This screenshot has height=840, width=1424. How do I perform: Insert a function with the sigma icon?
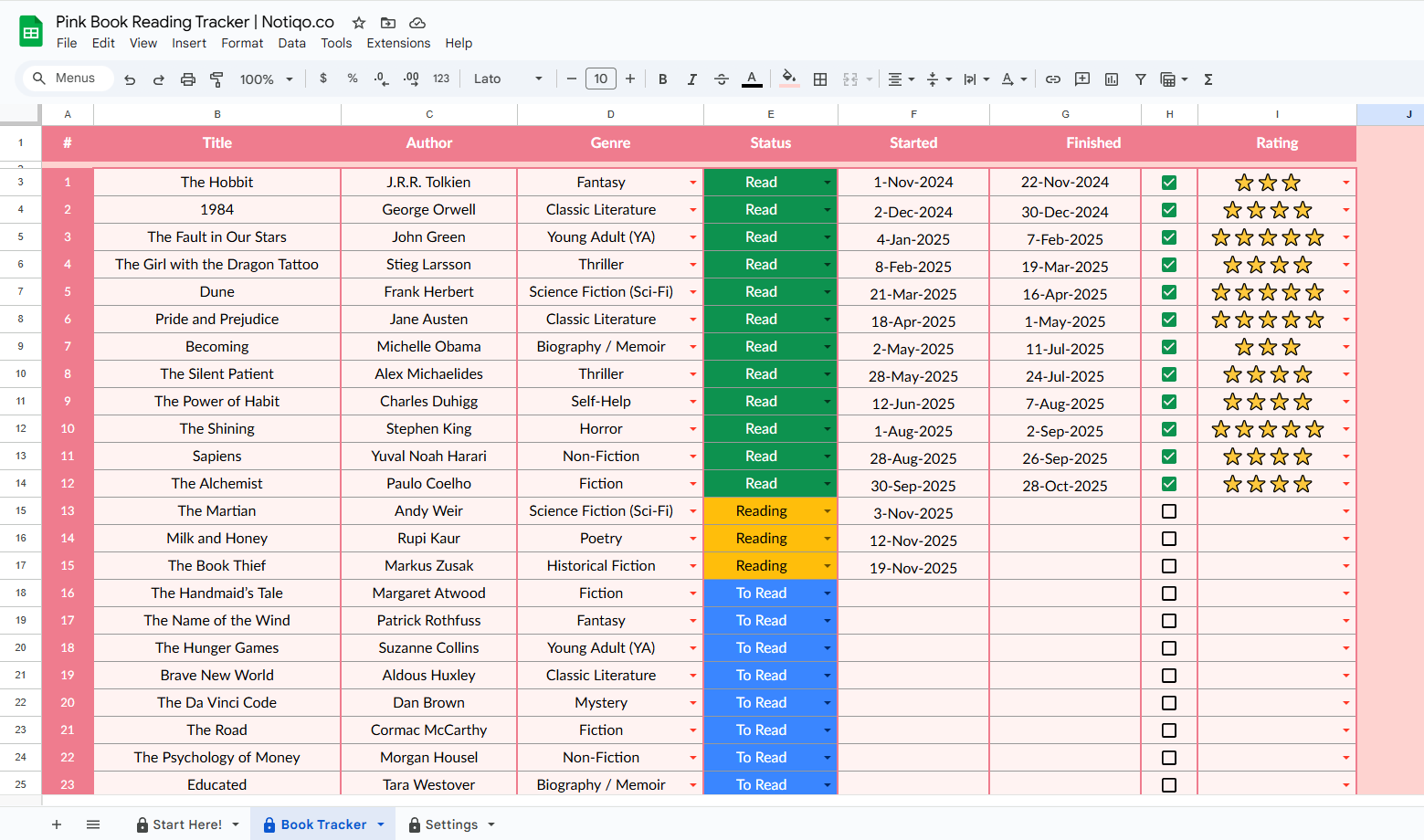click(x=1208, y=79)
